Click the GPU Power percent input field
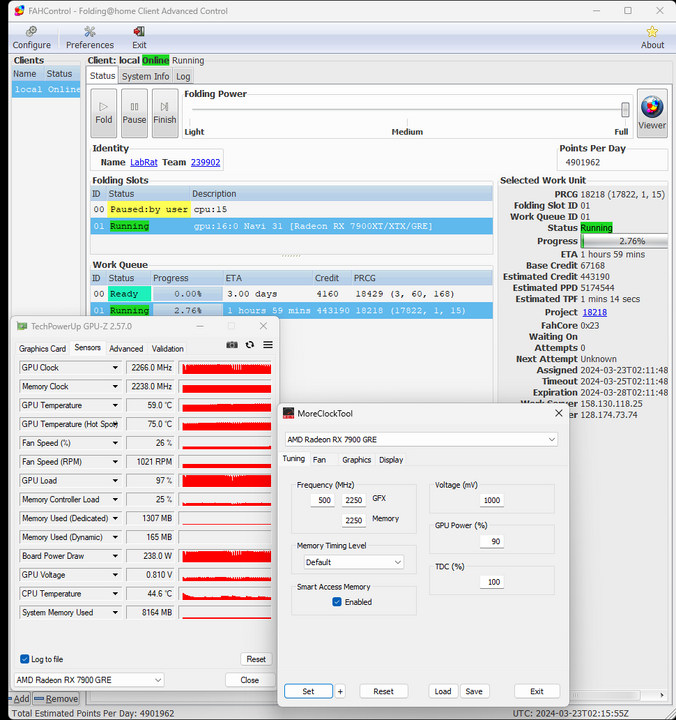The height and width of the screenshot is (720, 676). coord(490,541)
